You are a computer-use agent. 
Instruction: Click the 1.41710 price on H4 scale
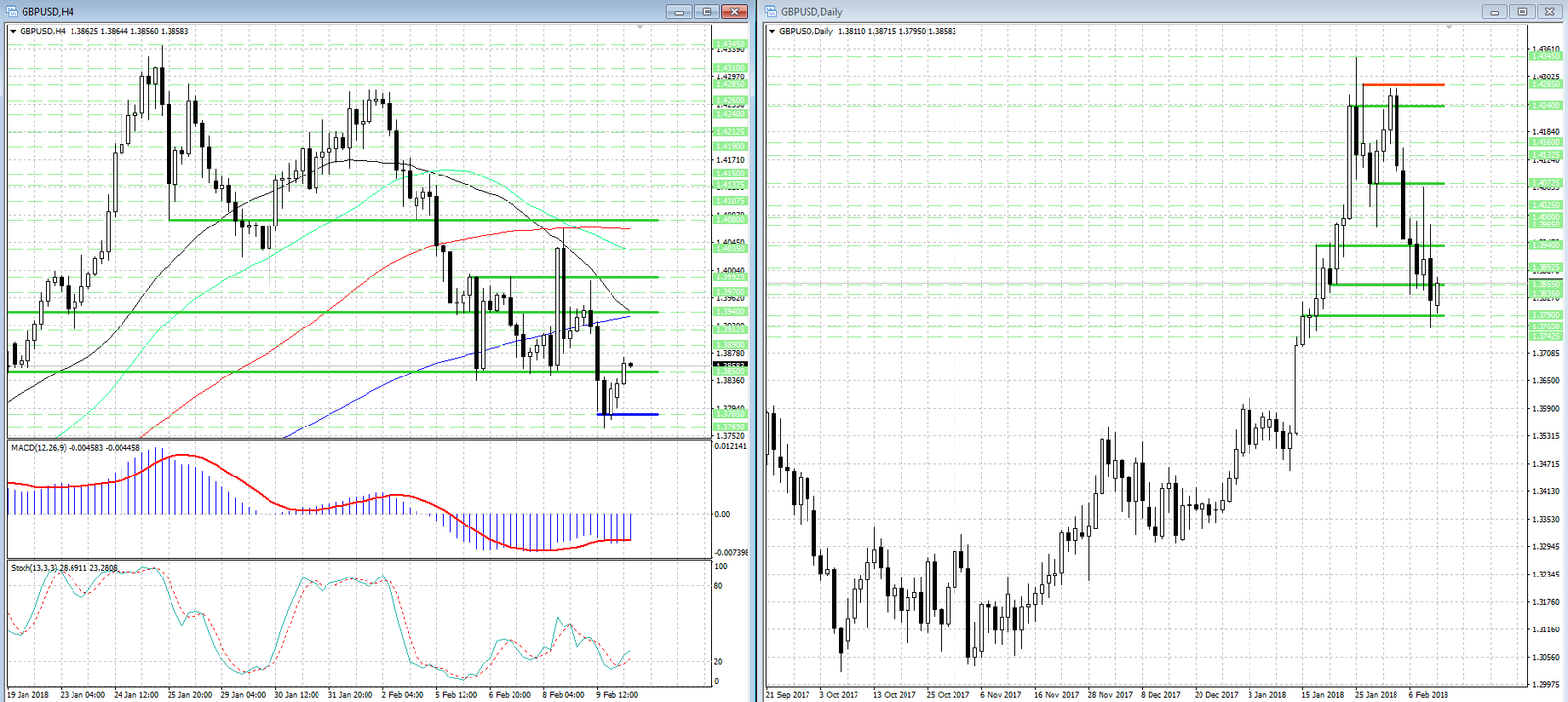730,159
